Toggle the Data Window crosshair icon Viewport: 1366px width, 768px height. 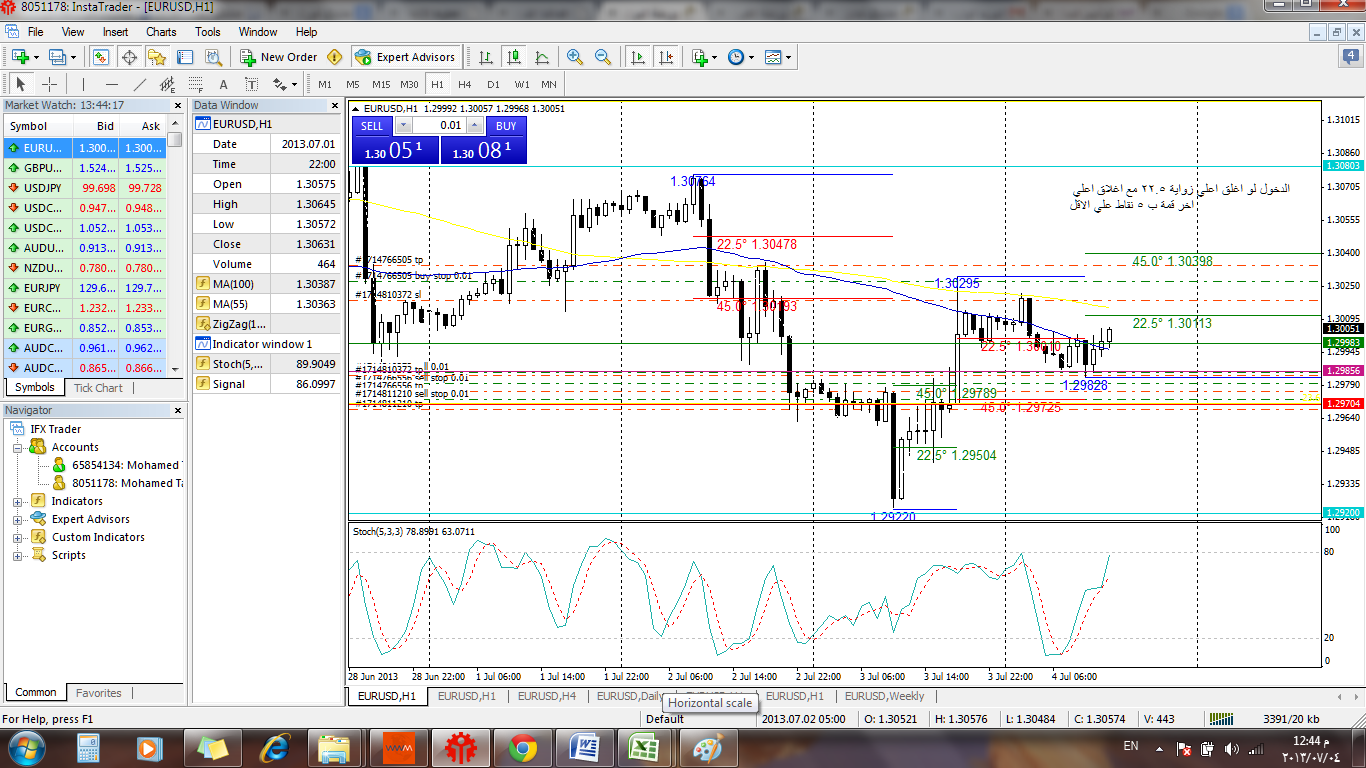pos(129,57)
